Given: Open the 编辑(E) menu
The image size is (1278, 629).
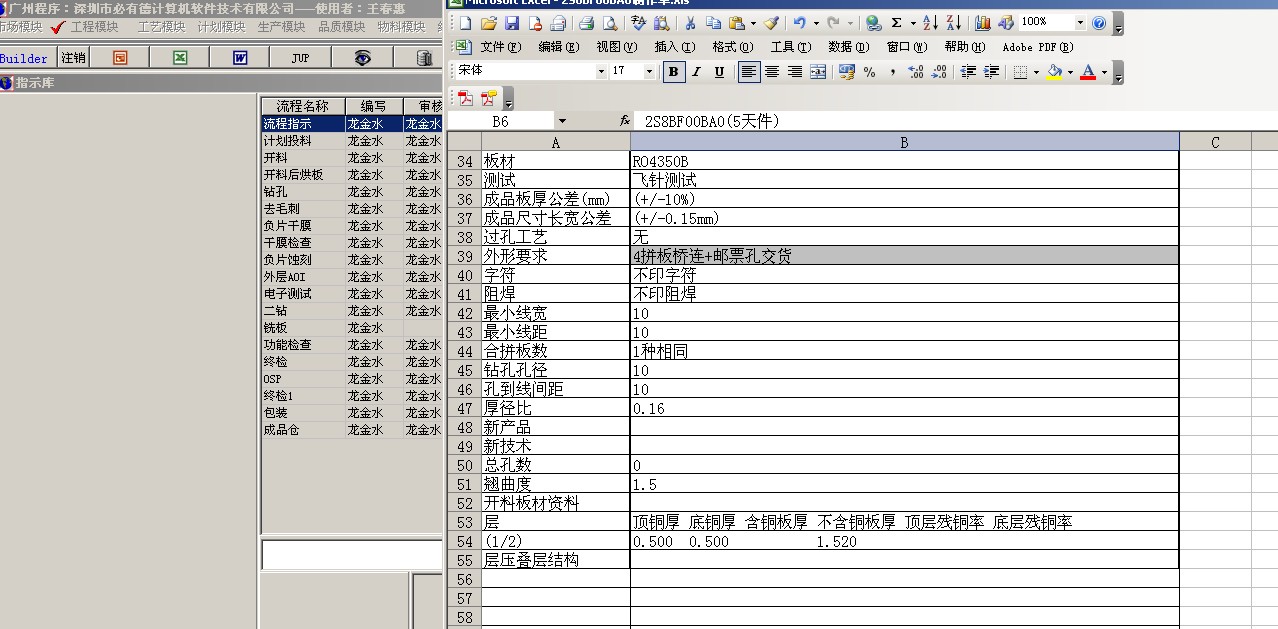Looking at the screenshot, I should (558, 47).
